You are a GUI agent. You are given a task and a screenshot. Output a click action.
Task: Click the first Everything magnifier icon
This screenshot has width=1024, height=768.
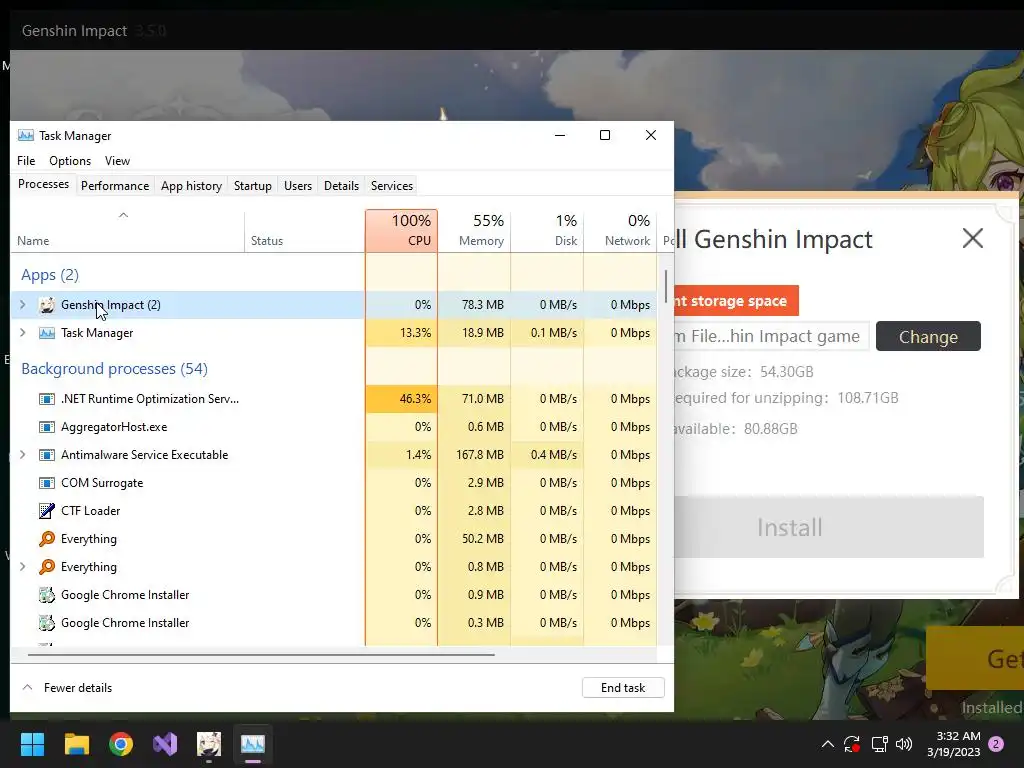[x=46, y=539]
